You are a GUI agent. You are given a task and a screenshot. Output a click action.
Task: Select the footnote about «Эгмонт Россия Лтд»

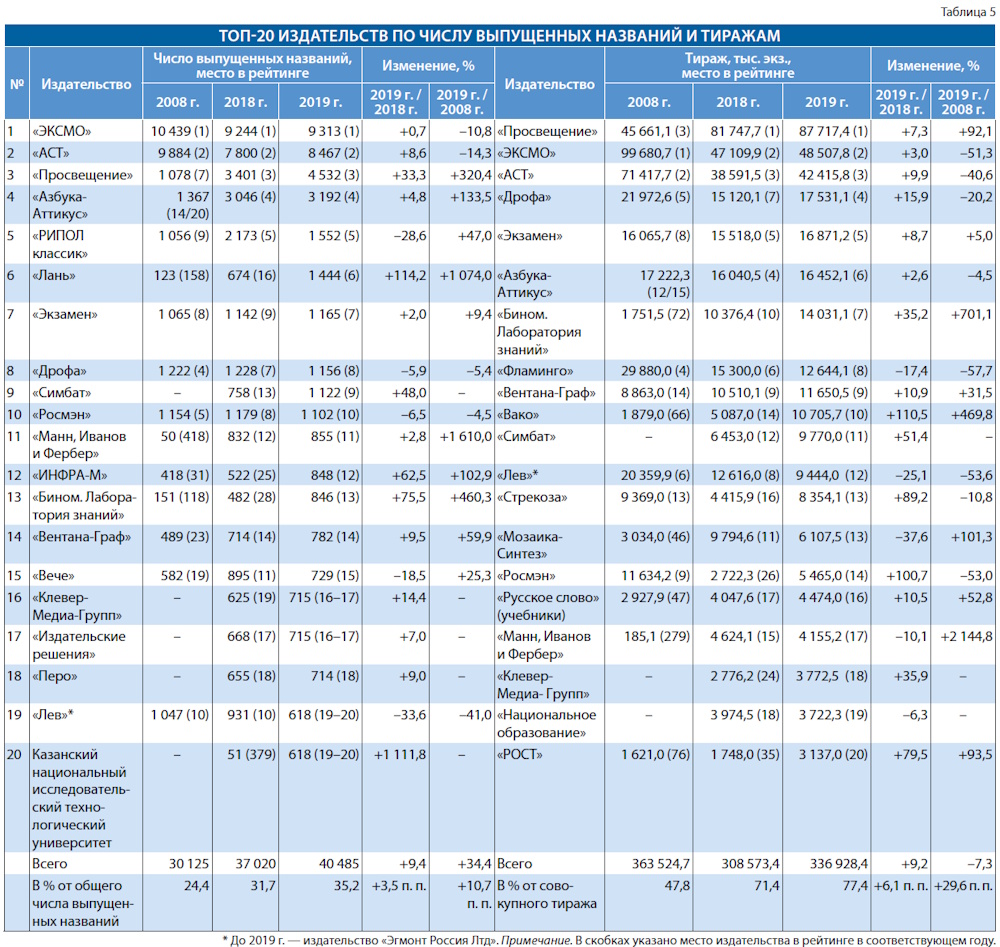tap(609, 940)
